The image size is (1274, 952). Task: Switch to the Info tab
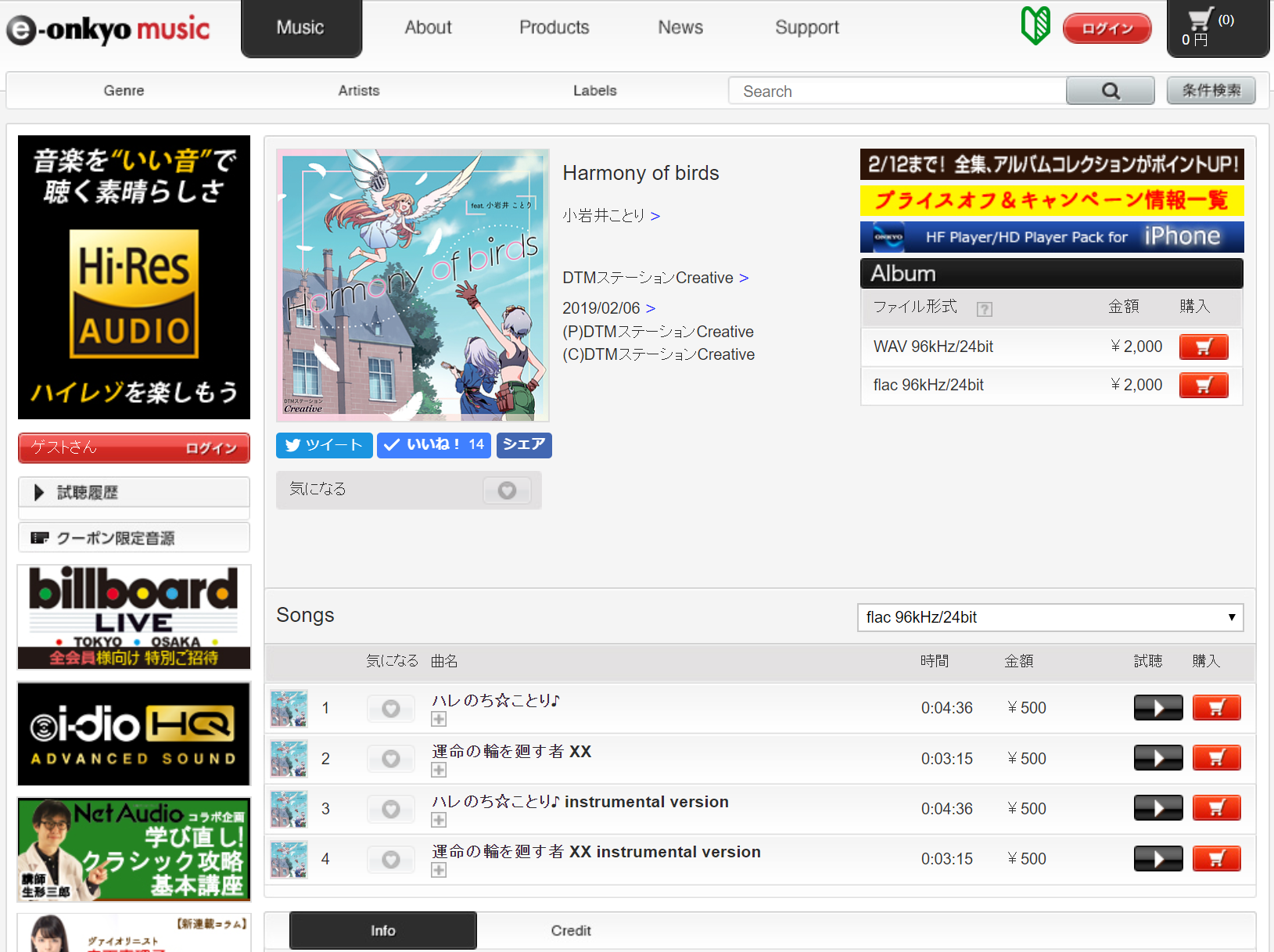(383, 931)
